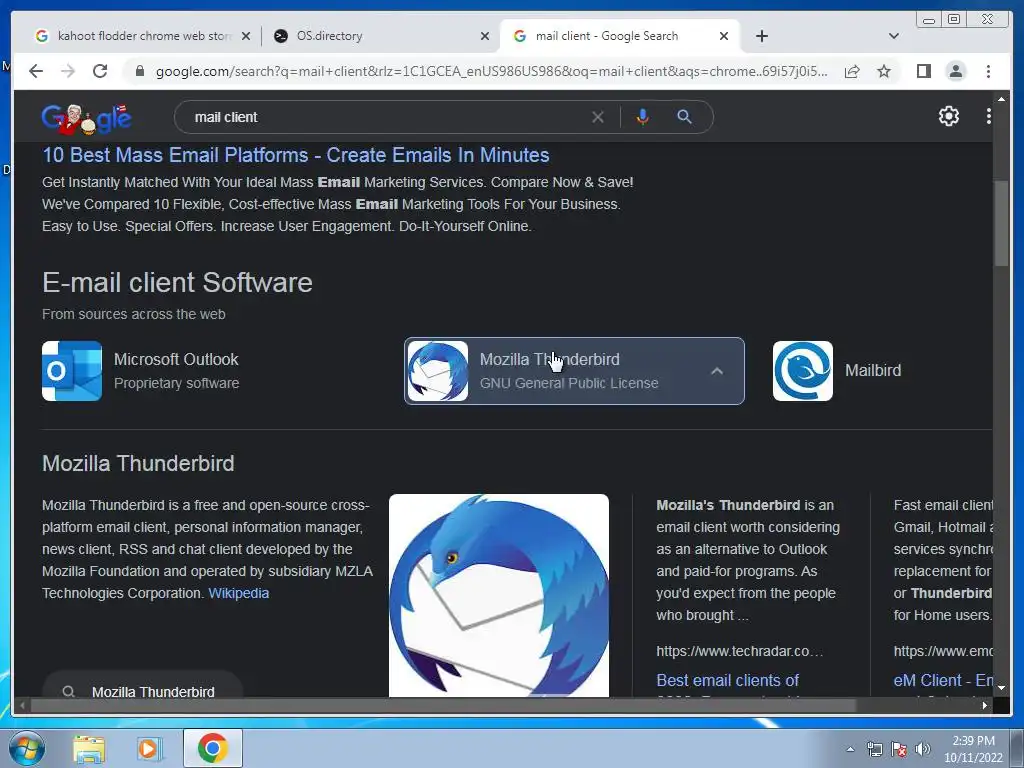View site security lock information

click(140, 71)
